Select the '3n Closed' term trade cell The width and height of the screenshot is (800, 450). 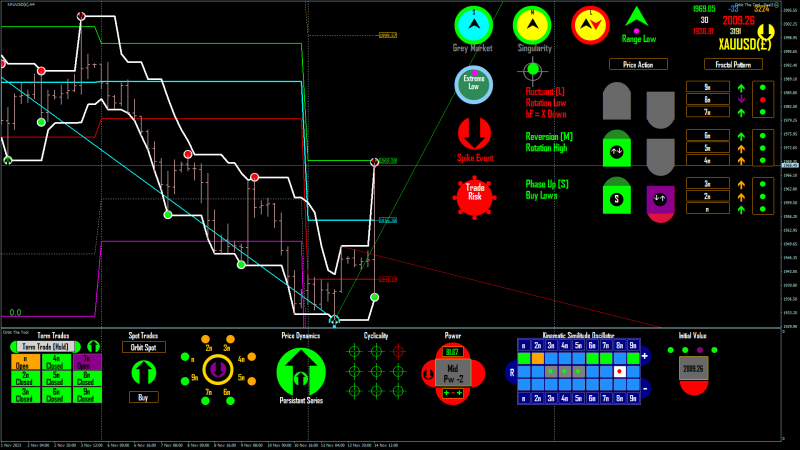click(26, 395)
